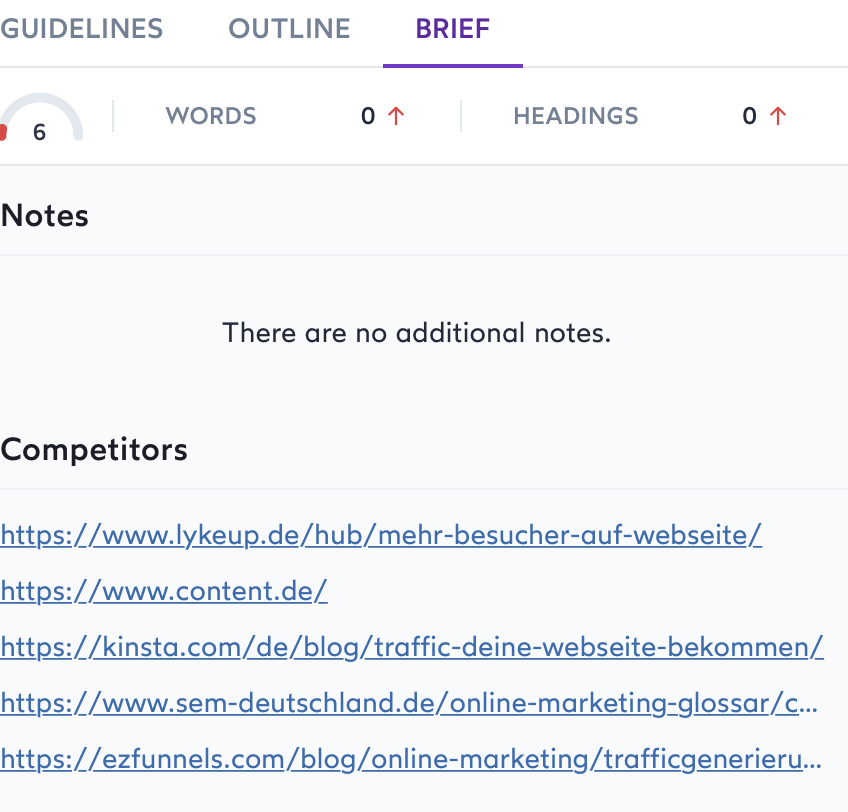Open the sem-deutschland.de glossar link

coord(409,703)
